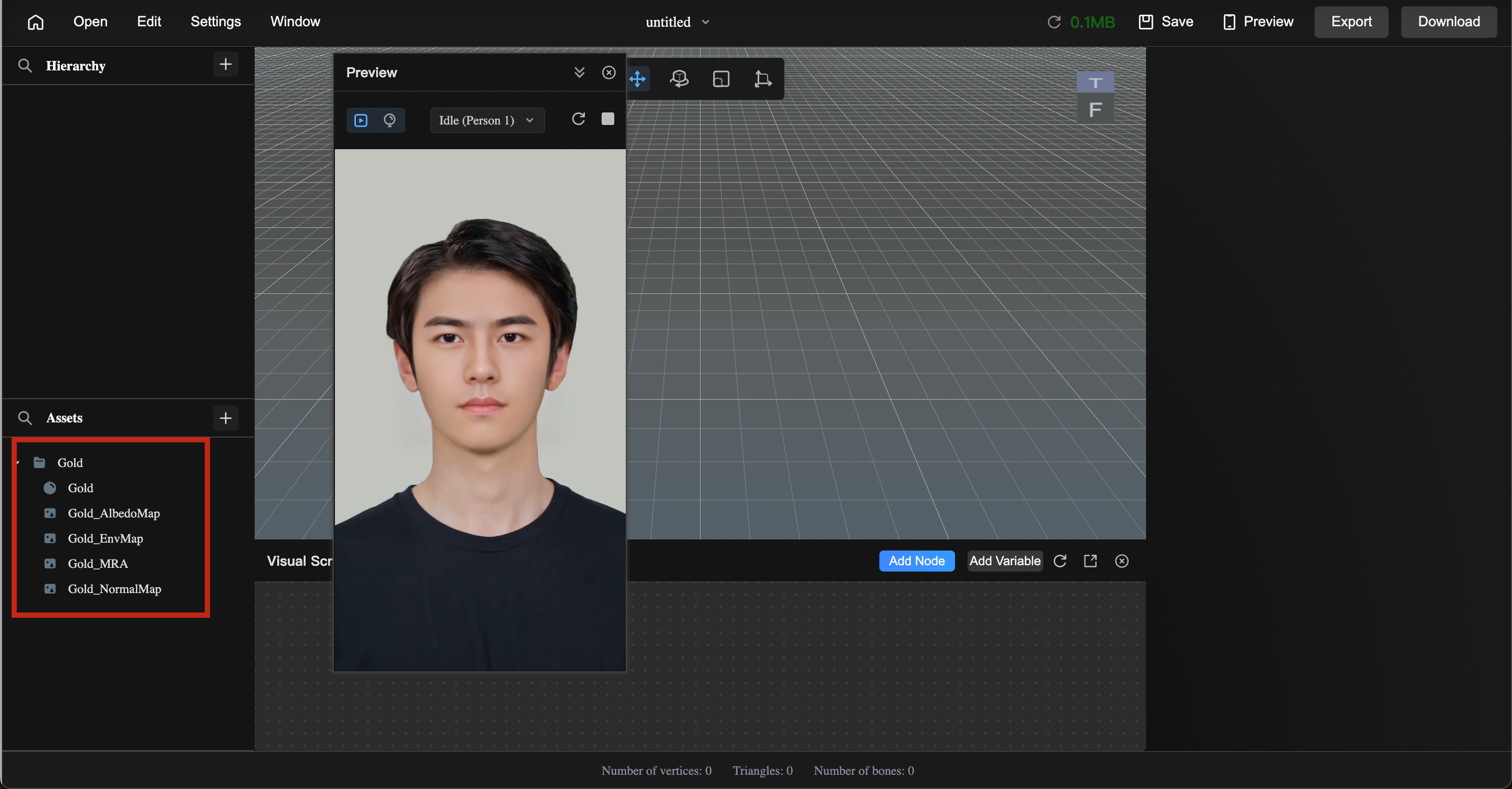The width and height of the screenshot is (1512, 789).
Task: Select Gold_AlbedoMap texture
Action: point(114,513)
